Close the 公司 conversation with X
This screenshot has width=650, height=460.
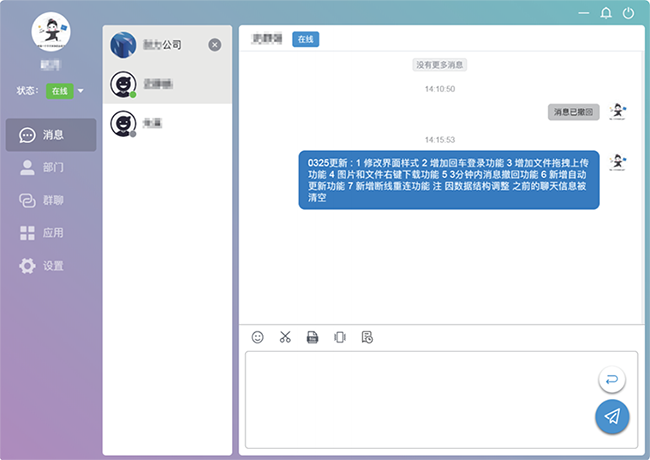tap(215, 45)
